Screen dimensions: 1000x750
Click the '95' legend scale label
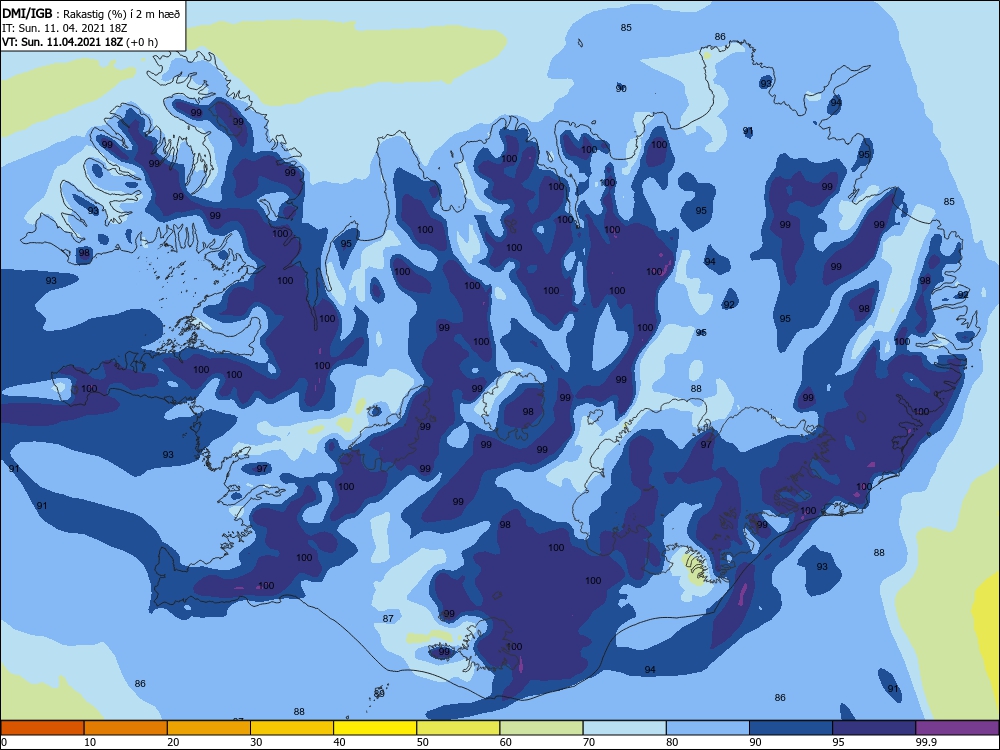tap(839, 742)
